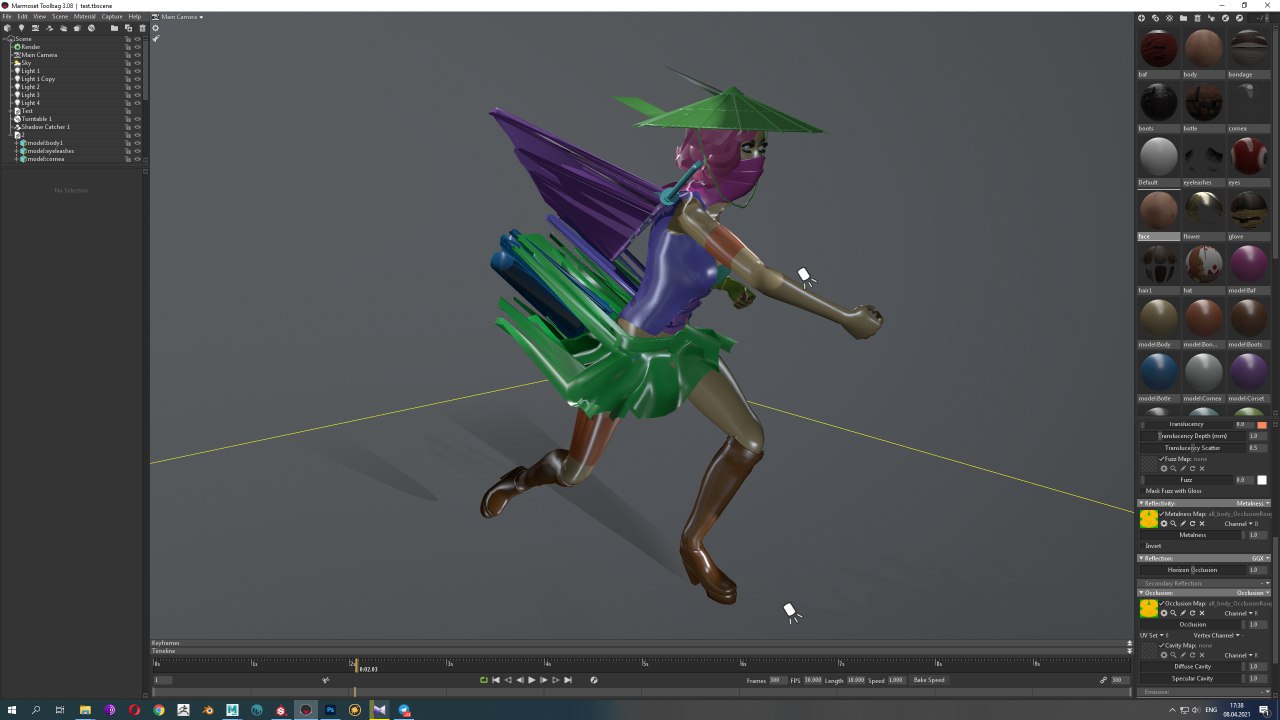Toggle Shadow Catcher 1 visibility
The height and width of the screenshot is (720, 1280).
coord(137,127)
